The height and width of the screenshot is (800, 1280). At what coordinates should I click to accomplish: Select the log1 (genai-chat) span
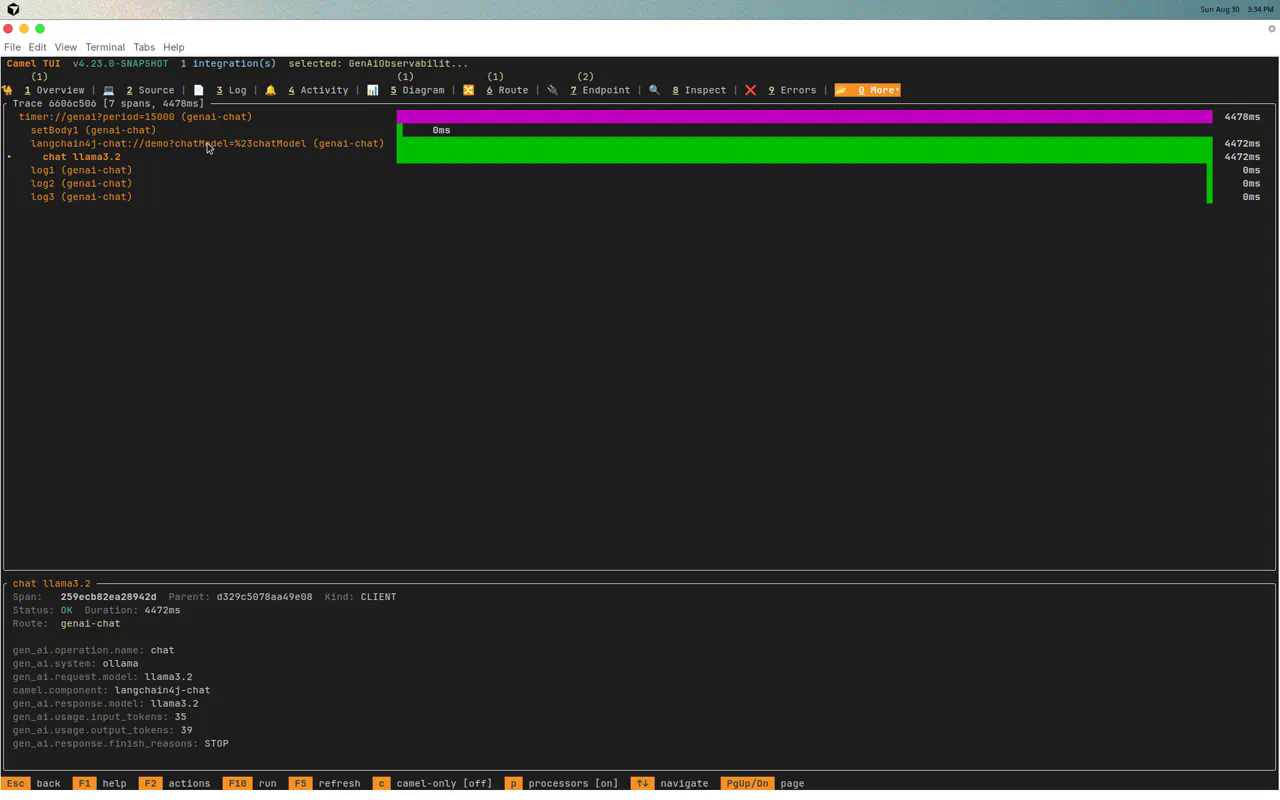[81, 170]
